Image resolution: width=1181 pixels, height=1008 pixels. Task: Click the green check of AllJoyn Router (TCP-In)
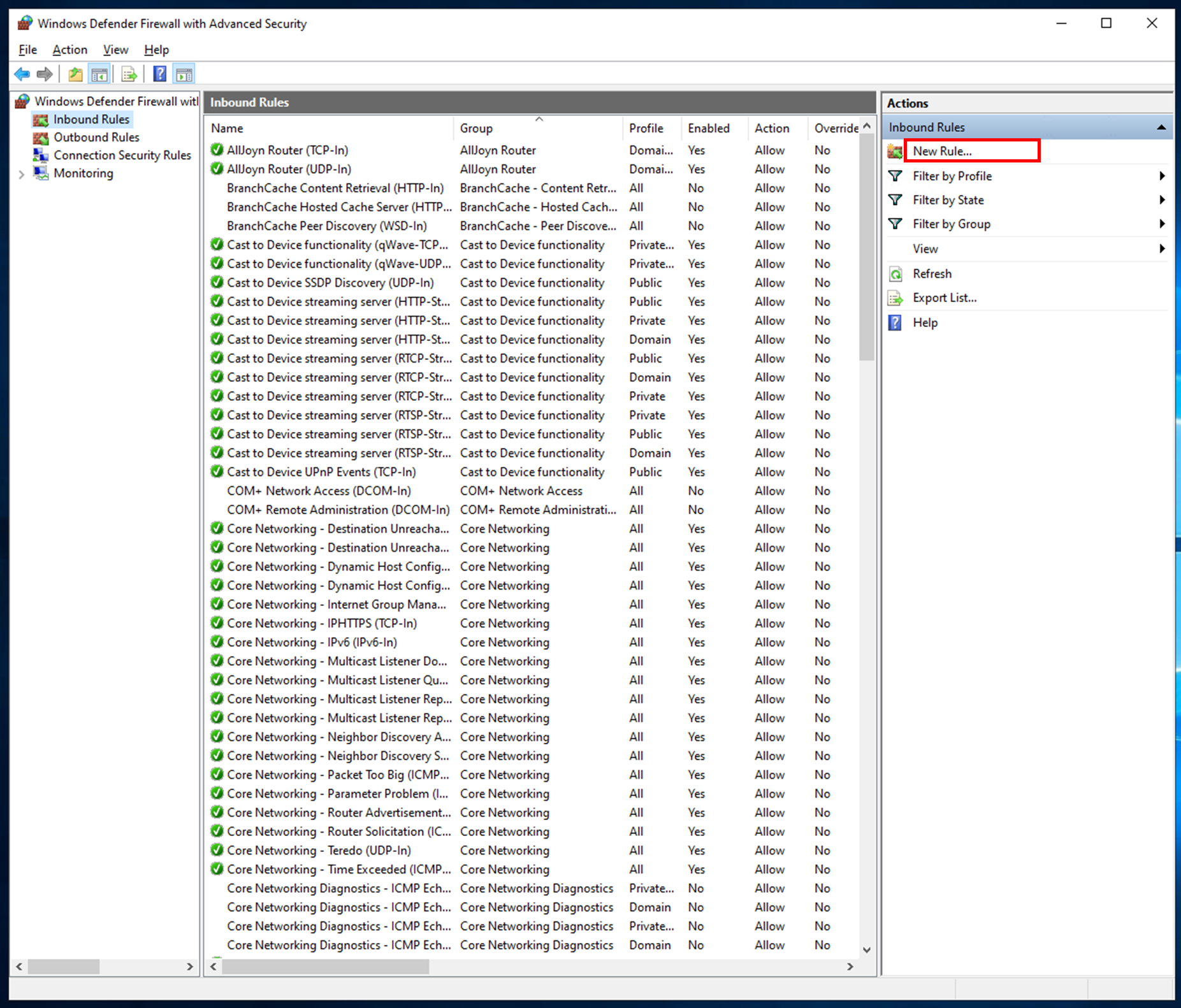(217, 150)
